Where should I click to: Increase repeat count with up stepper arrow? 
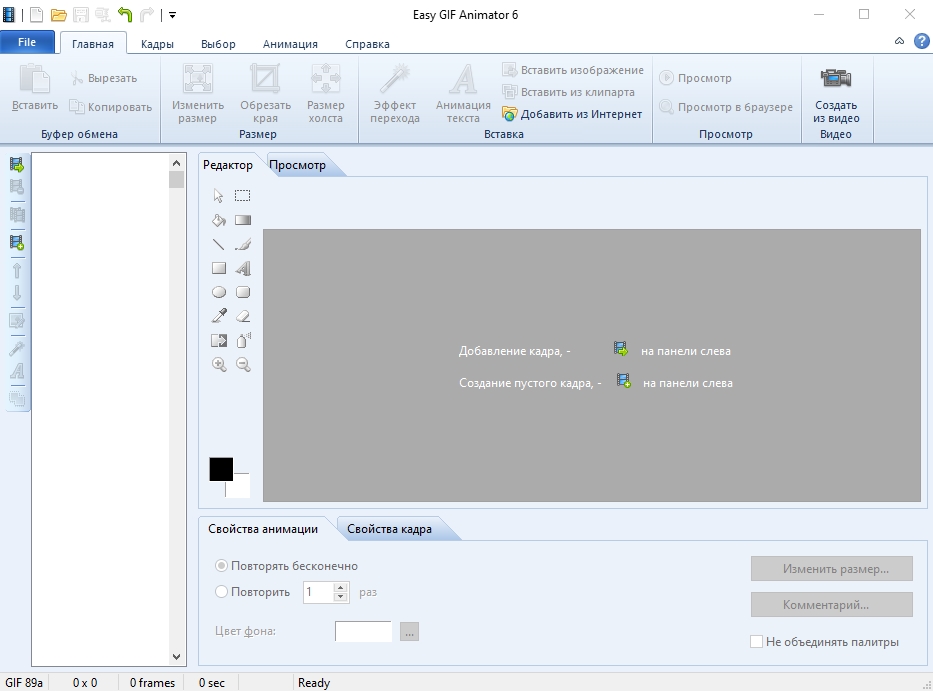tap(340, 587)
